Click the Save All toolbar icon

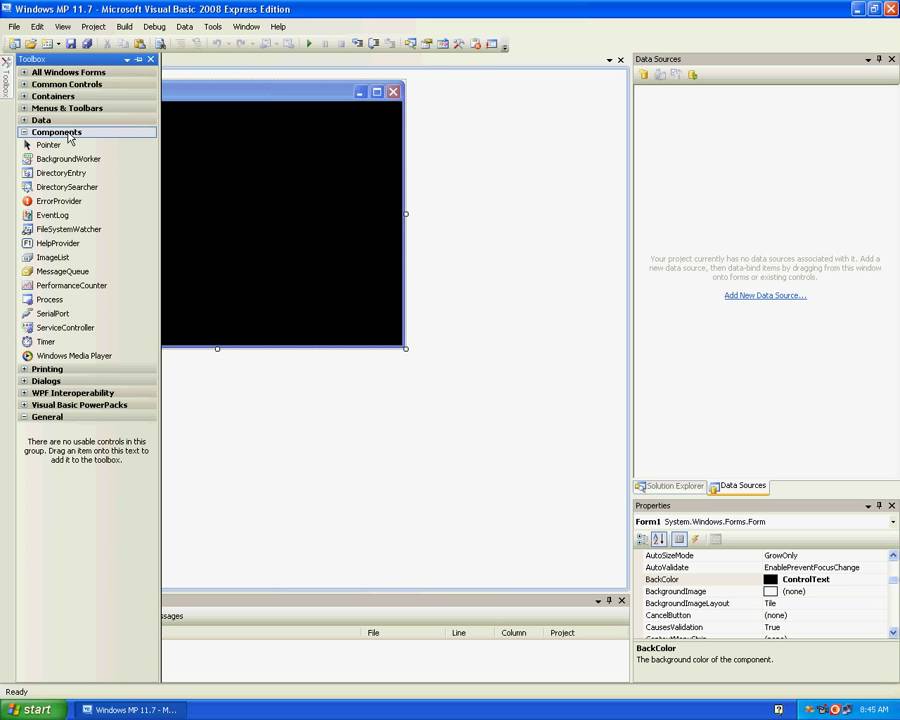[x=87, y=44]
